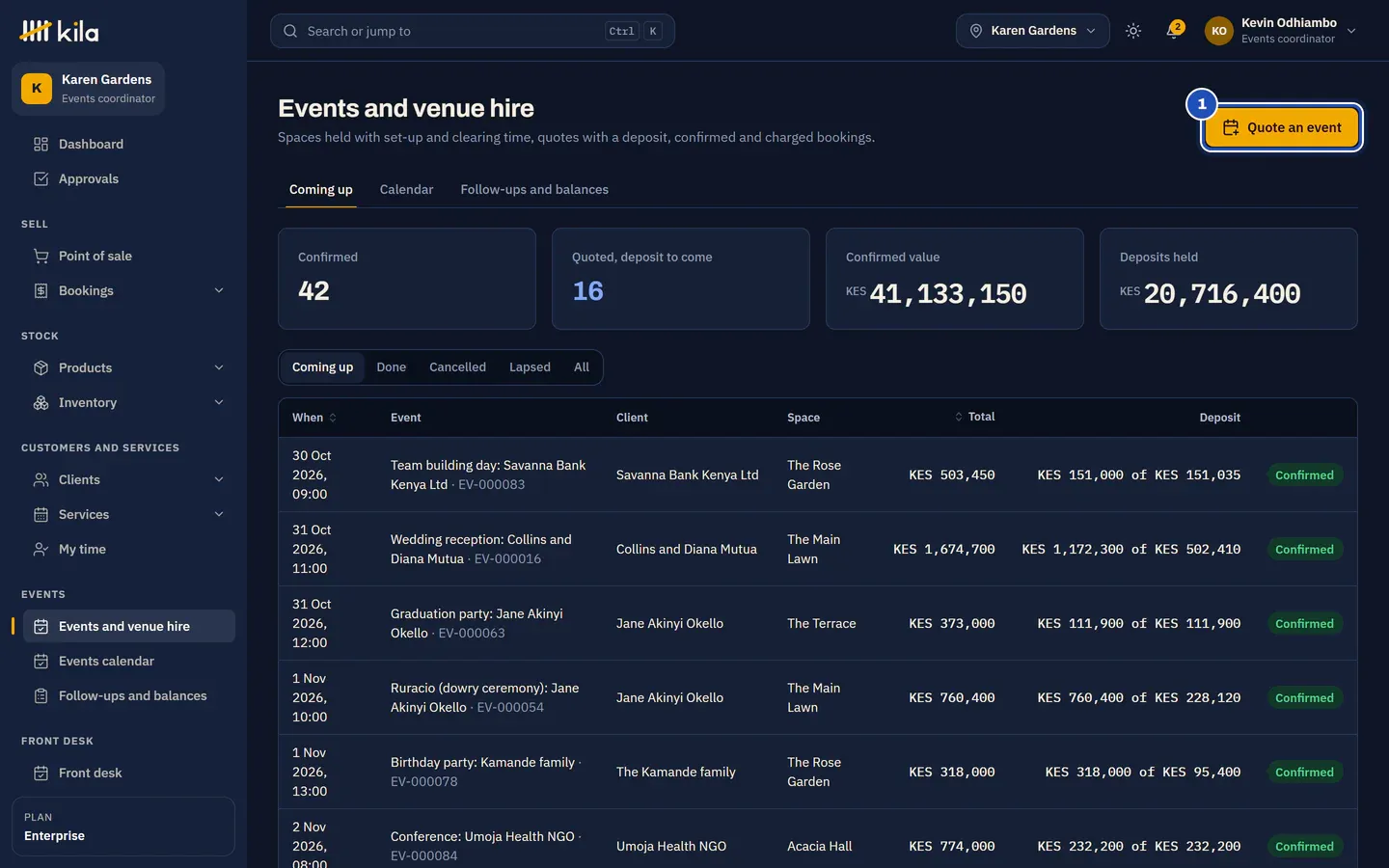Viewport: 1389px width, 868px height.
Task: Show All events filter
Action: click(582, 367)
